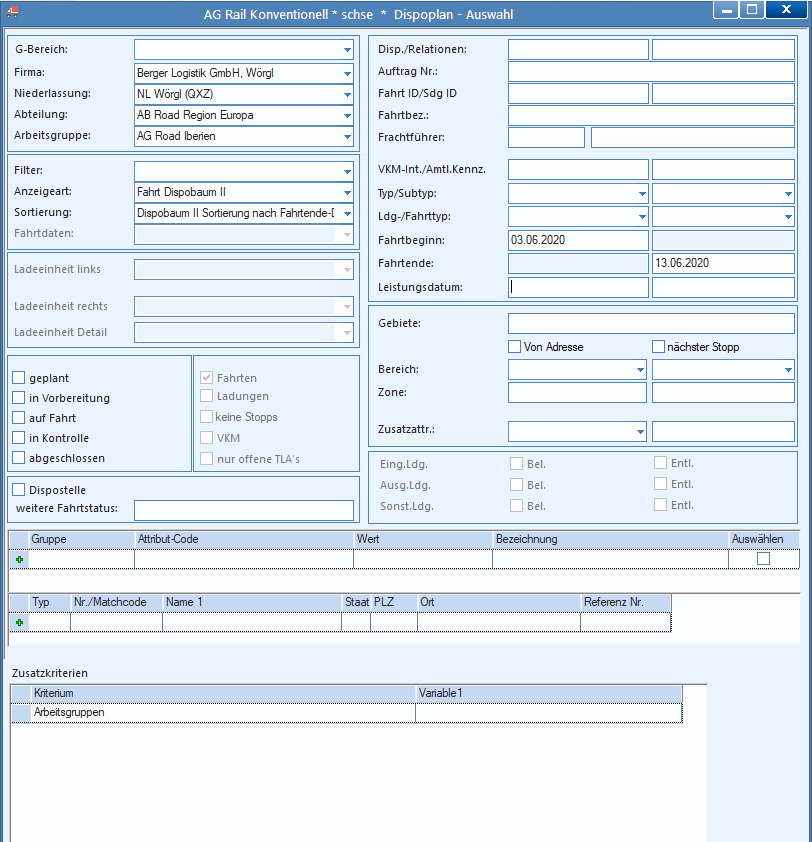The height and width of the screenshot is (842, 812).
Task: Toggle the Dispostelle checkbox
Action: [x=19, y=489]
